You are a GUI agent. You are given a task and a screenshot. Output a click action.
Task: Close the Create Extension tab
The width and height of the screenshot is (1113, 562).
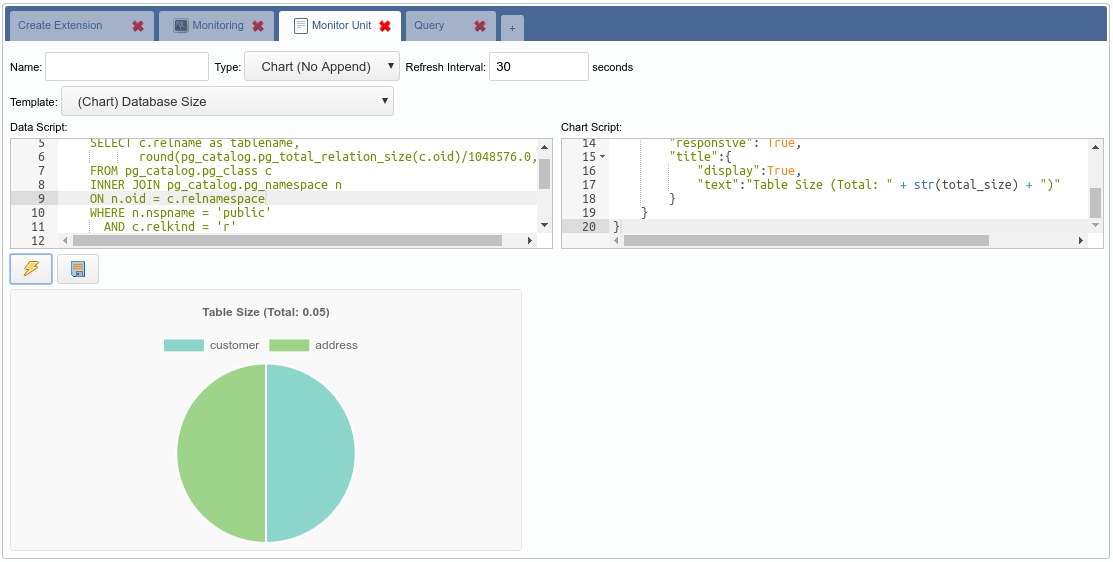pyautogui.click(x=138, y=26)
